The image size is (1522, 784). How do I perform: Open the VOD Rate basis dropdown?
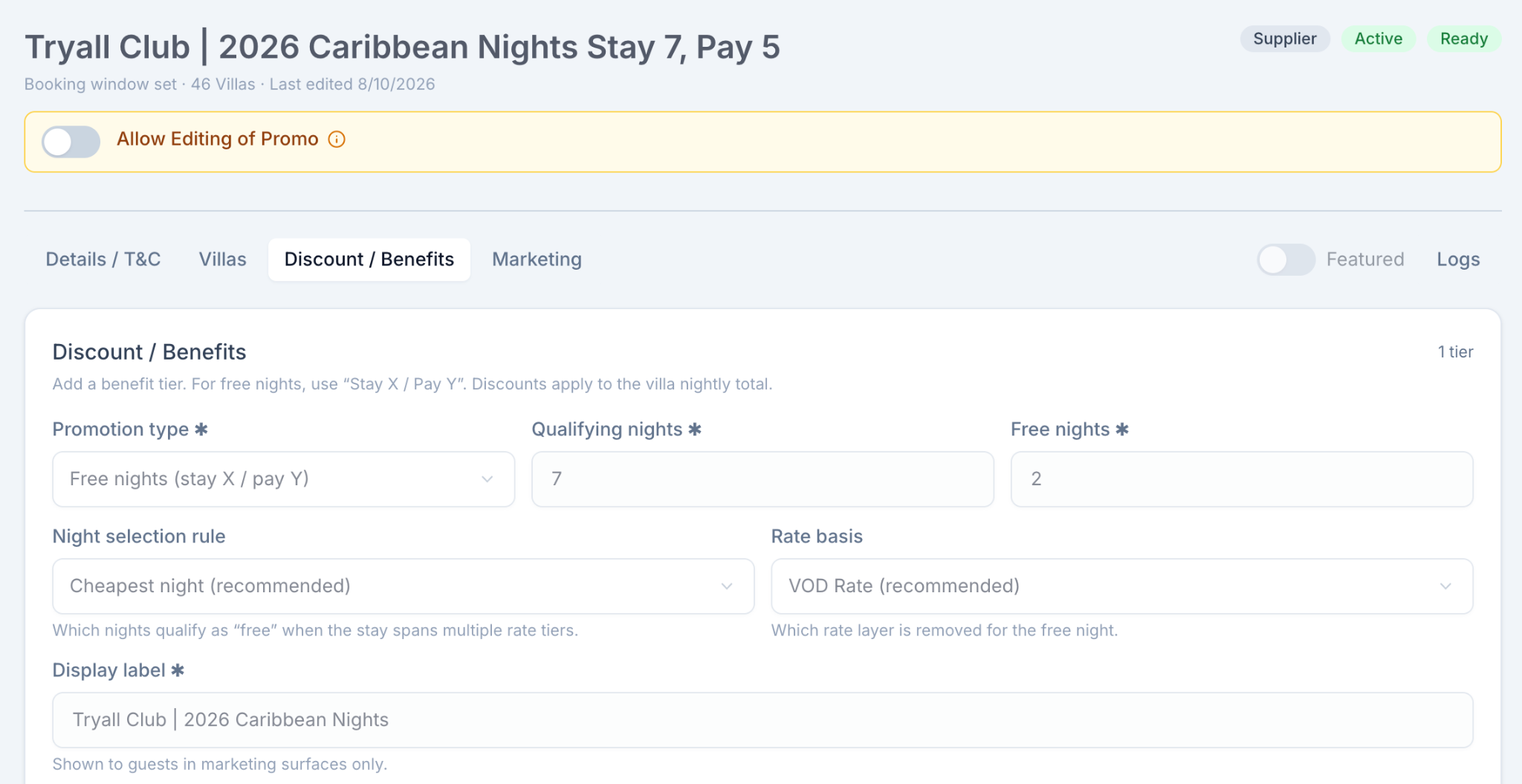[1122, 586]
